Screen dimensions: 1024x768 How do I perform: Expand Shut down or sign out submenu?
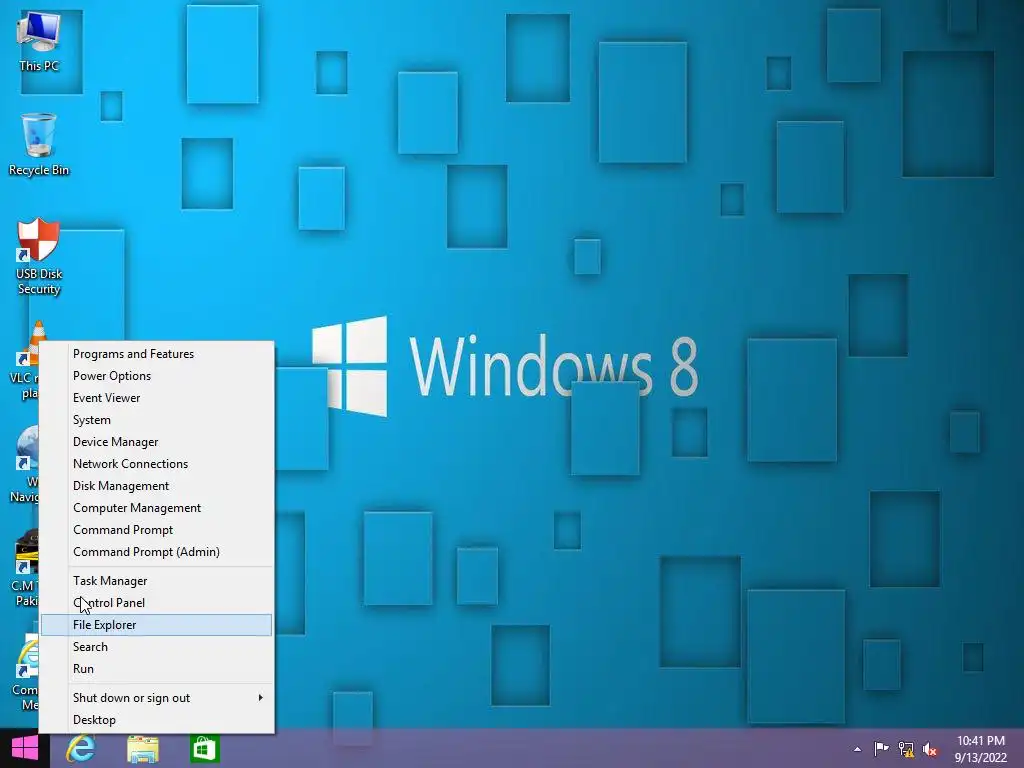(x=157, y=698)
